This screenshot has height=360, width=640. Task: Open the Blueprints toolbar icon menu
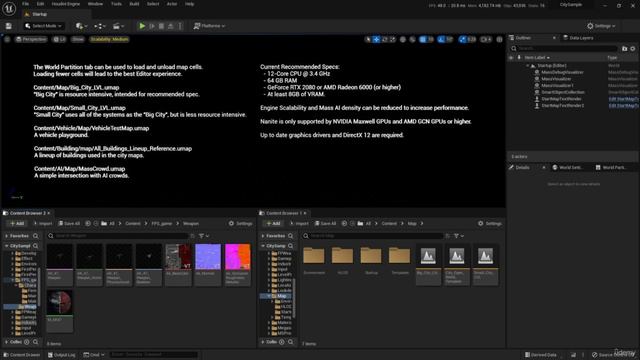100,26
